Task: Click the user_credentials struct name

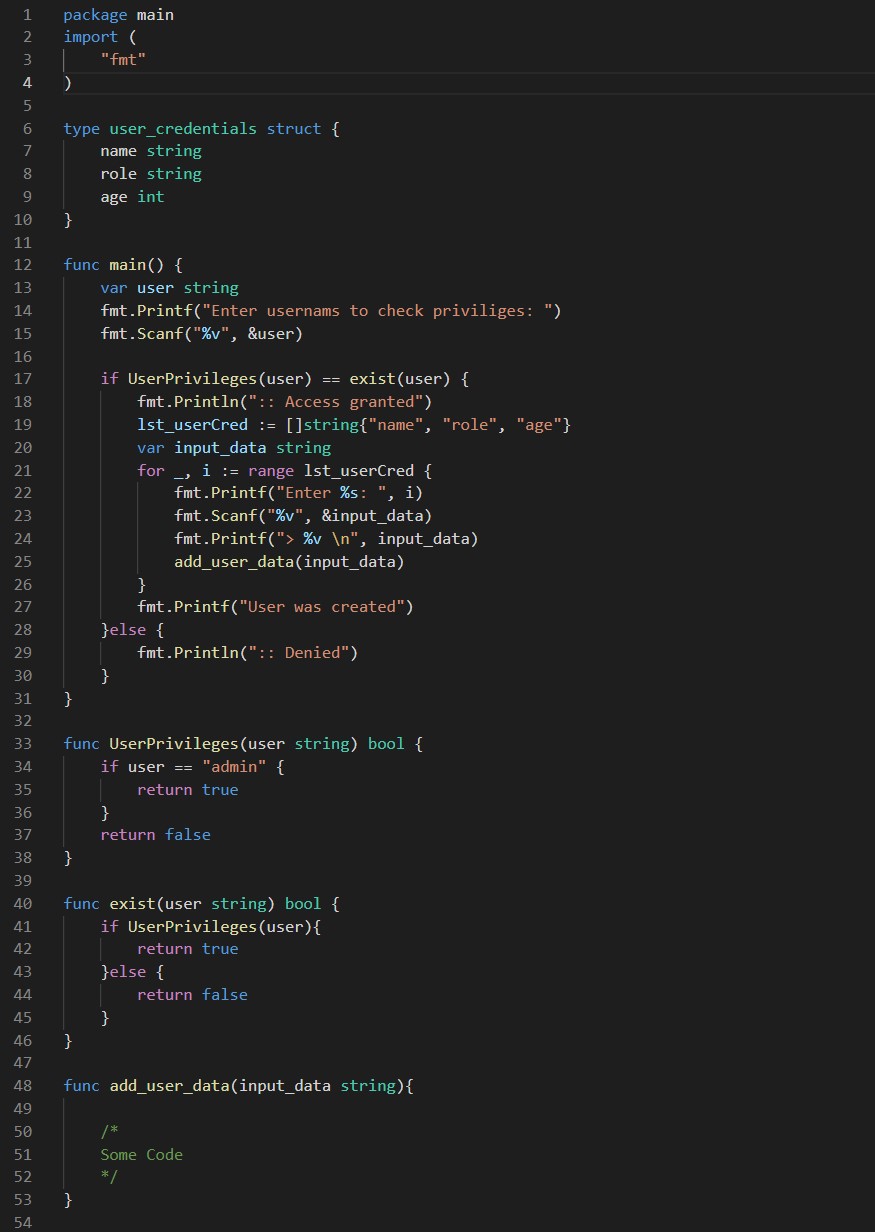Action: [183, 128]
